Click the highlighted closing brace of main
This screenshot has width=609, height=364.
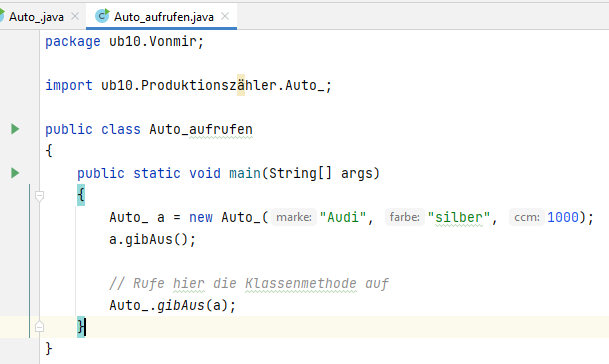click(x=81, y=327)
